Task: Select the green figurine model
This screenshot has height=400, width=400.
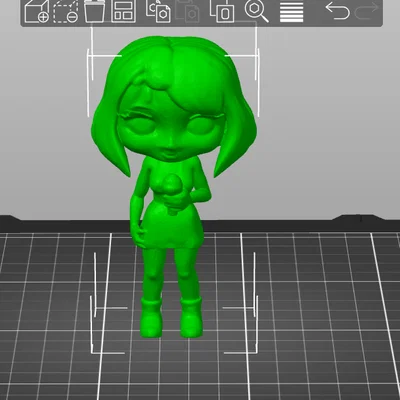Action: pyautogui.click(x=173, y=187)
